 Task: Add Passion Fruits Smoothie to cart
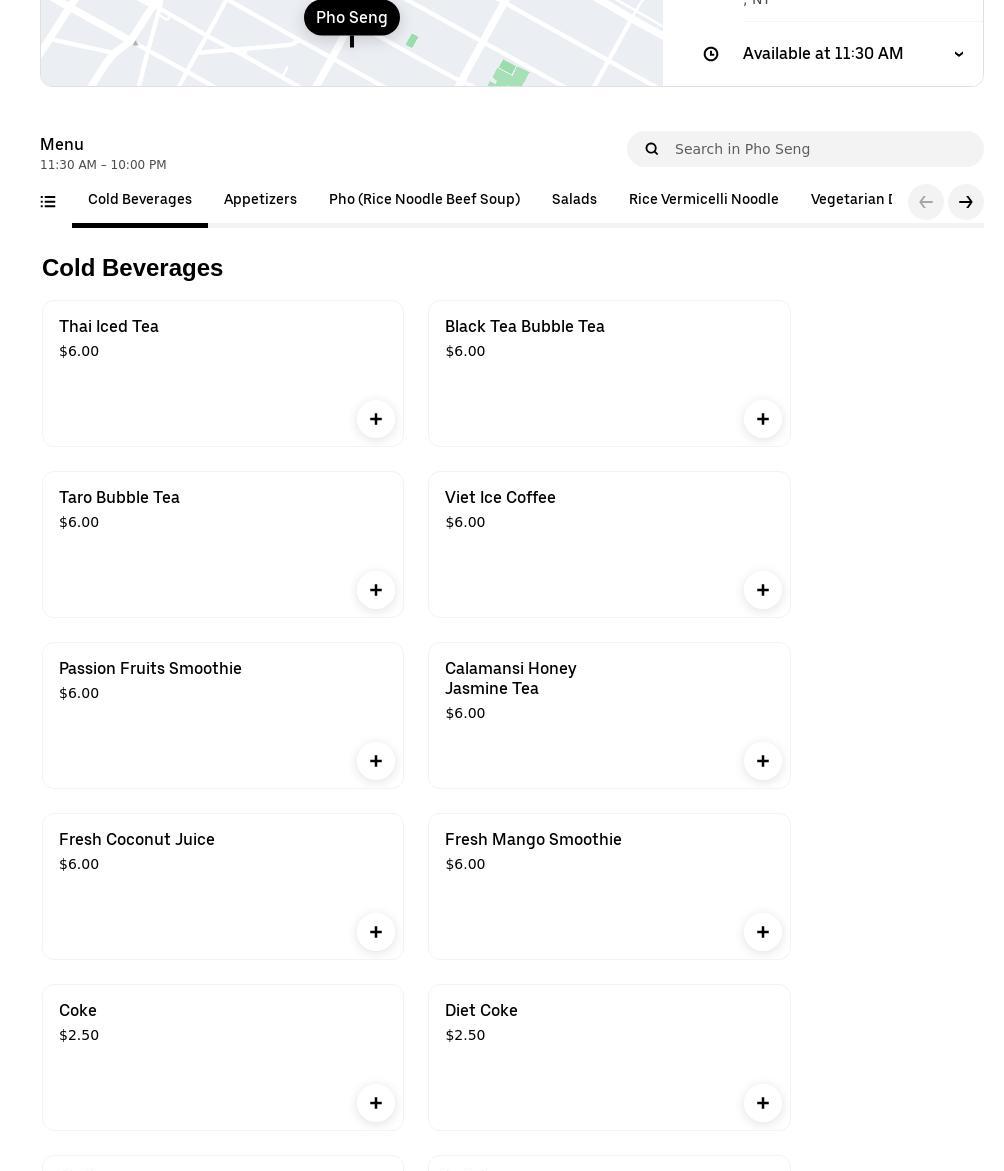(x=376, y=761)
